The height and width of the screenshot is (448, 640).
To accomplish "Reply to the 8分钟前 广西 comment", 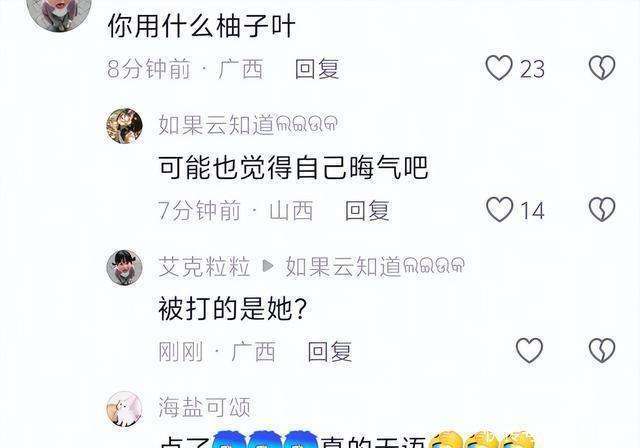I will 317,69.
